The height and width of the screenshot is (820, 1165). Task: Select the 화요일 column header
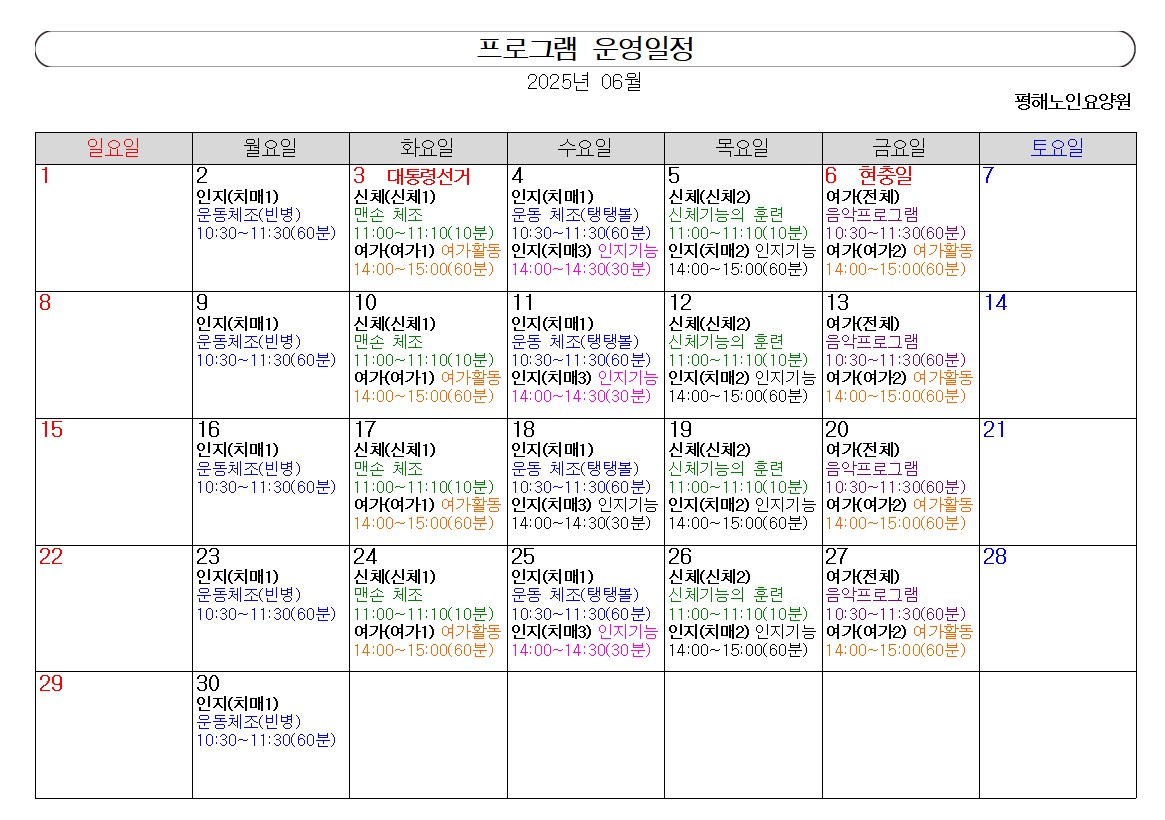428,148
